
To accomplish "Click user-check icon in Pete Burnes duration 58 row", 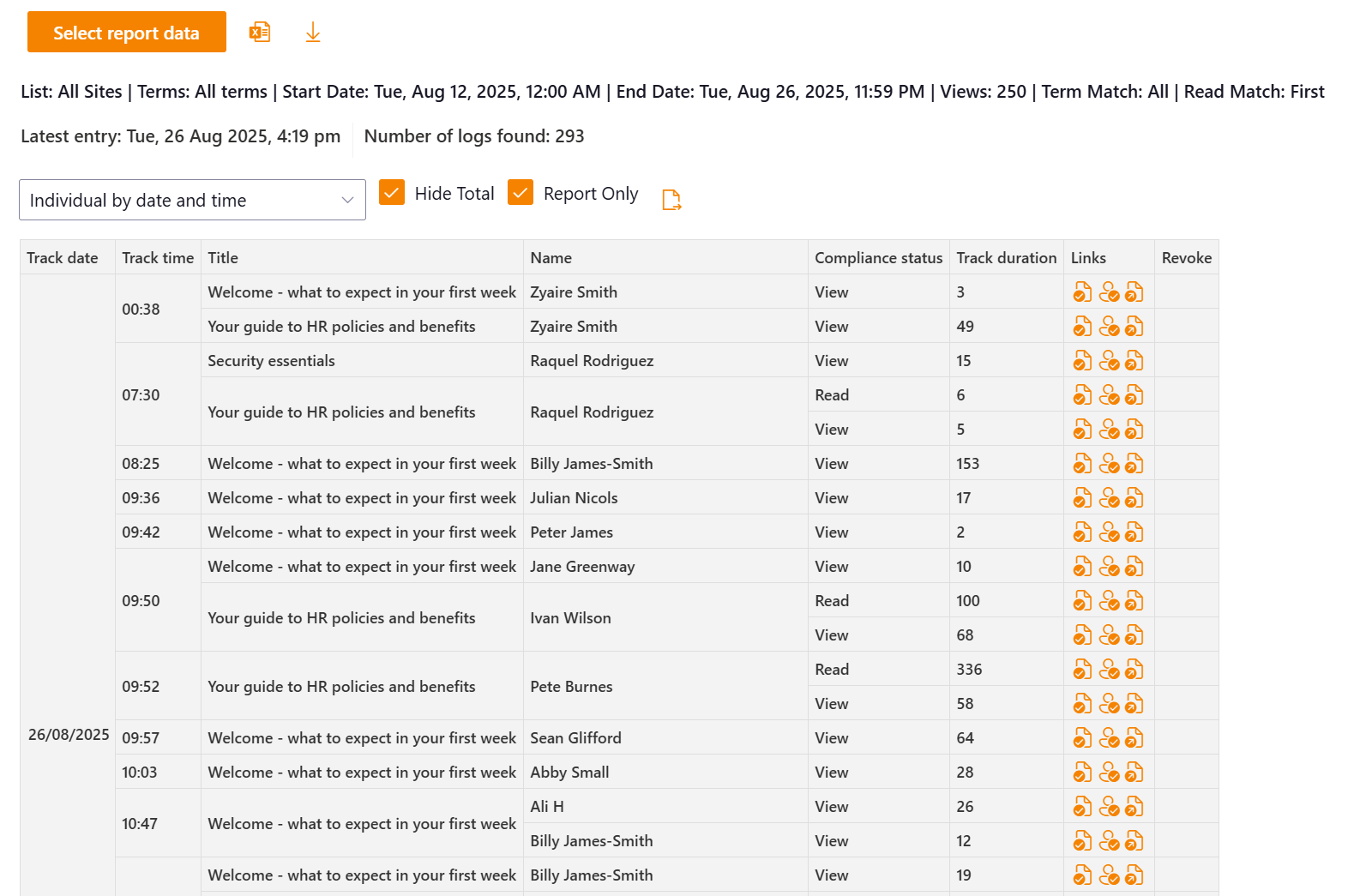I will click(x=1109, y=704).
